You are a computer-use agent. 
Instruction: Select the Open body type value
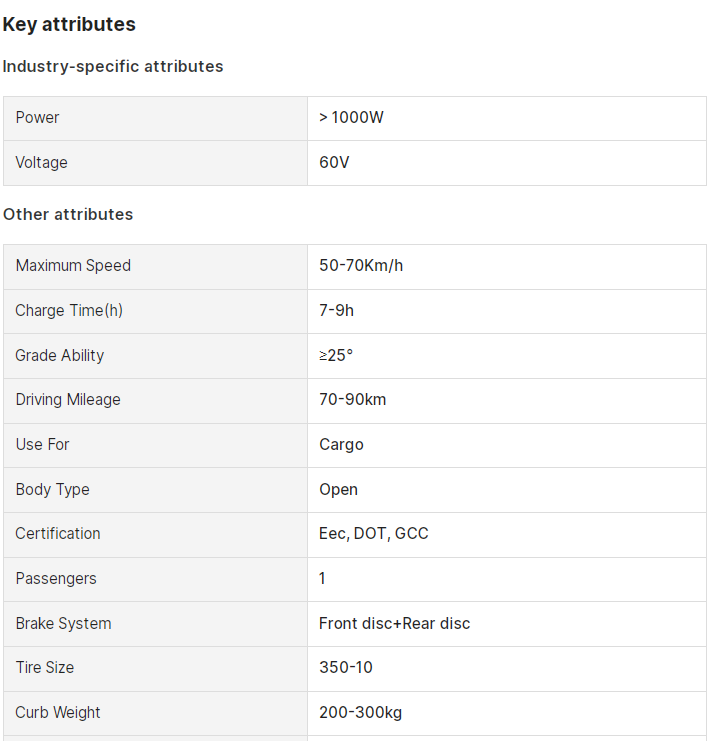coord(338,490)
